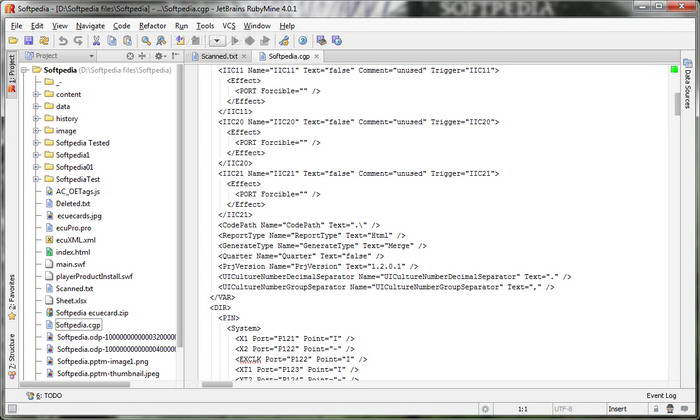Expand the Softpedia Tested folder

(37, 143)
